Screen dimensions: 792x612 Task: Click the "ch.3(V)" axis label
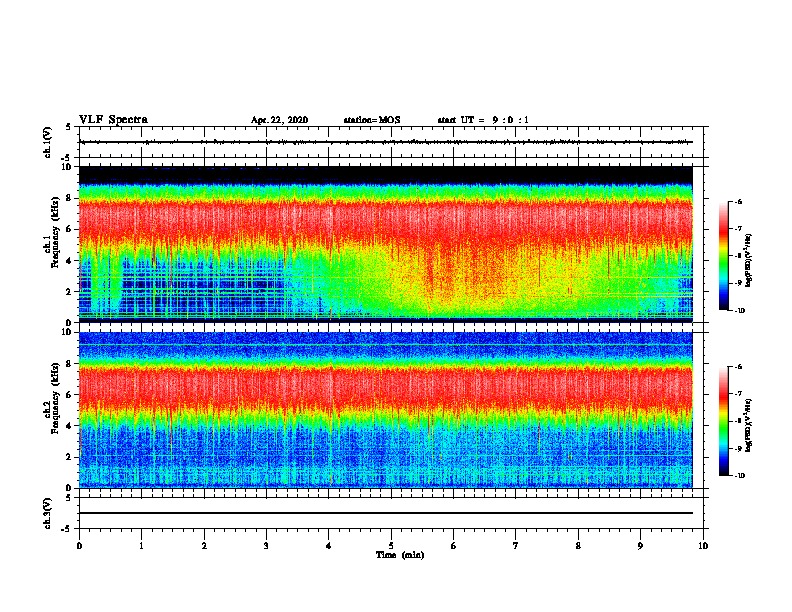pos(48,513)
